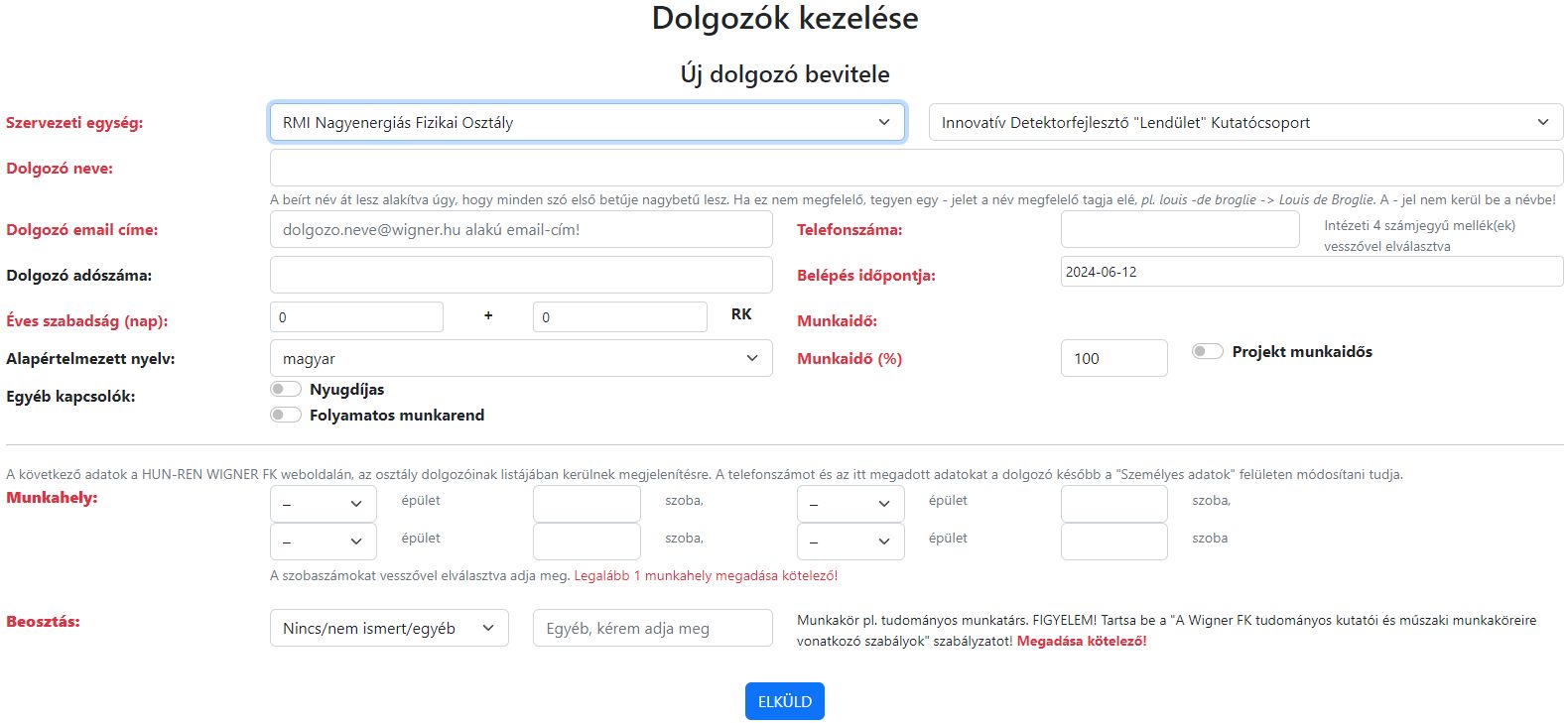The height and width of the screenshot is (723, 1568).
Task: Click the Munkahely label
Action: click(x=52, y=497)
